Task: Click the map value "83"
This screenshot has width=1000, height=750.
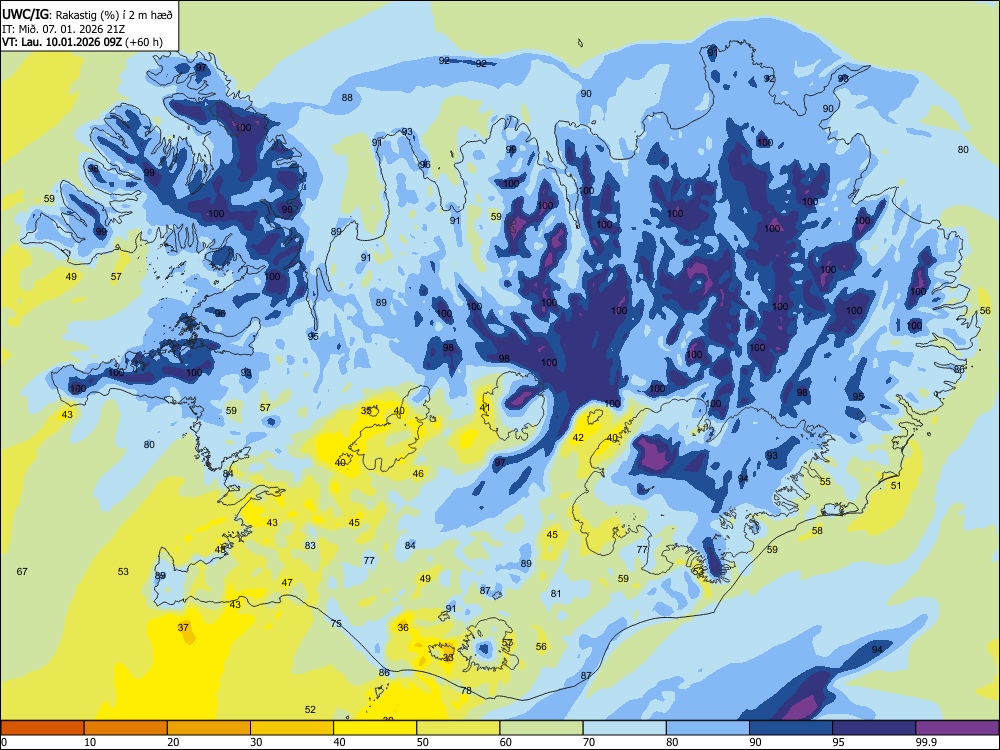Action: [310, 545]
